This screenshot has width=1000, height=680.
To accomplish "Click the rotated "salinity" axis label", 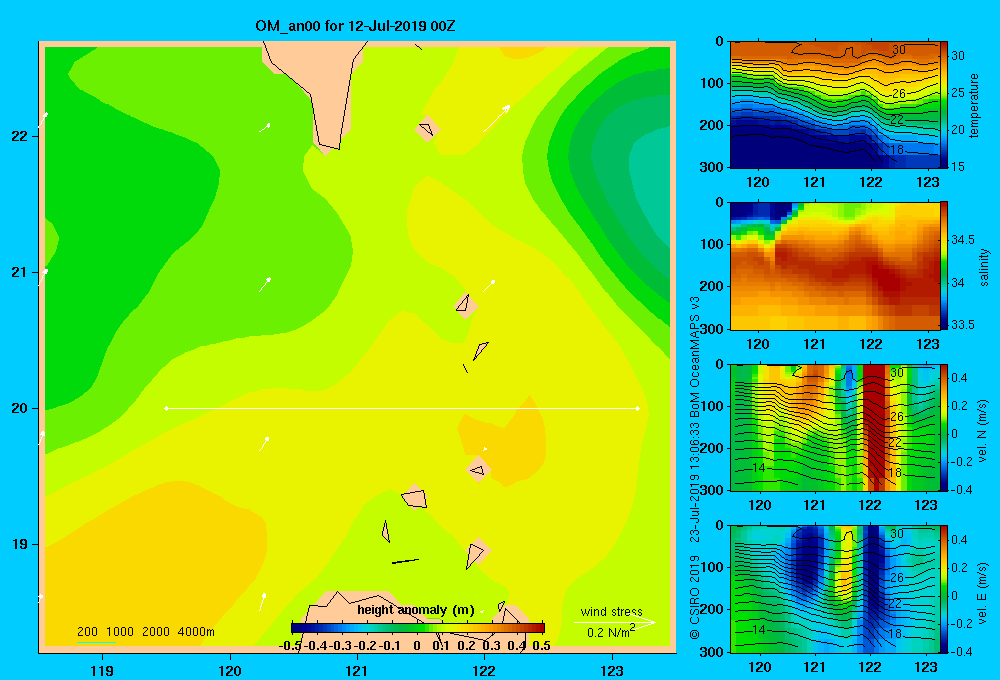I will pos(984,267).
